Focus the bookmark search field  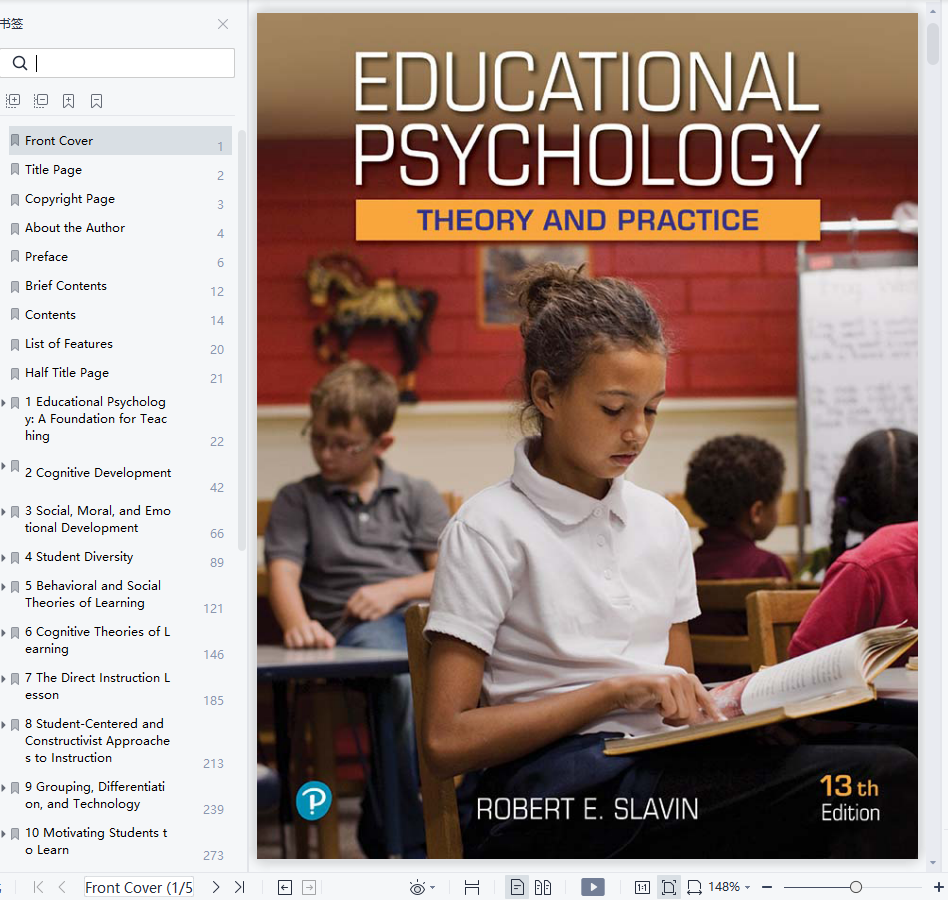point(117,63)
